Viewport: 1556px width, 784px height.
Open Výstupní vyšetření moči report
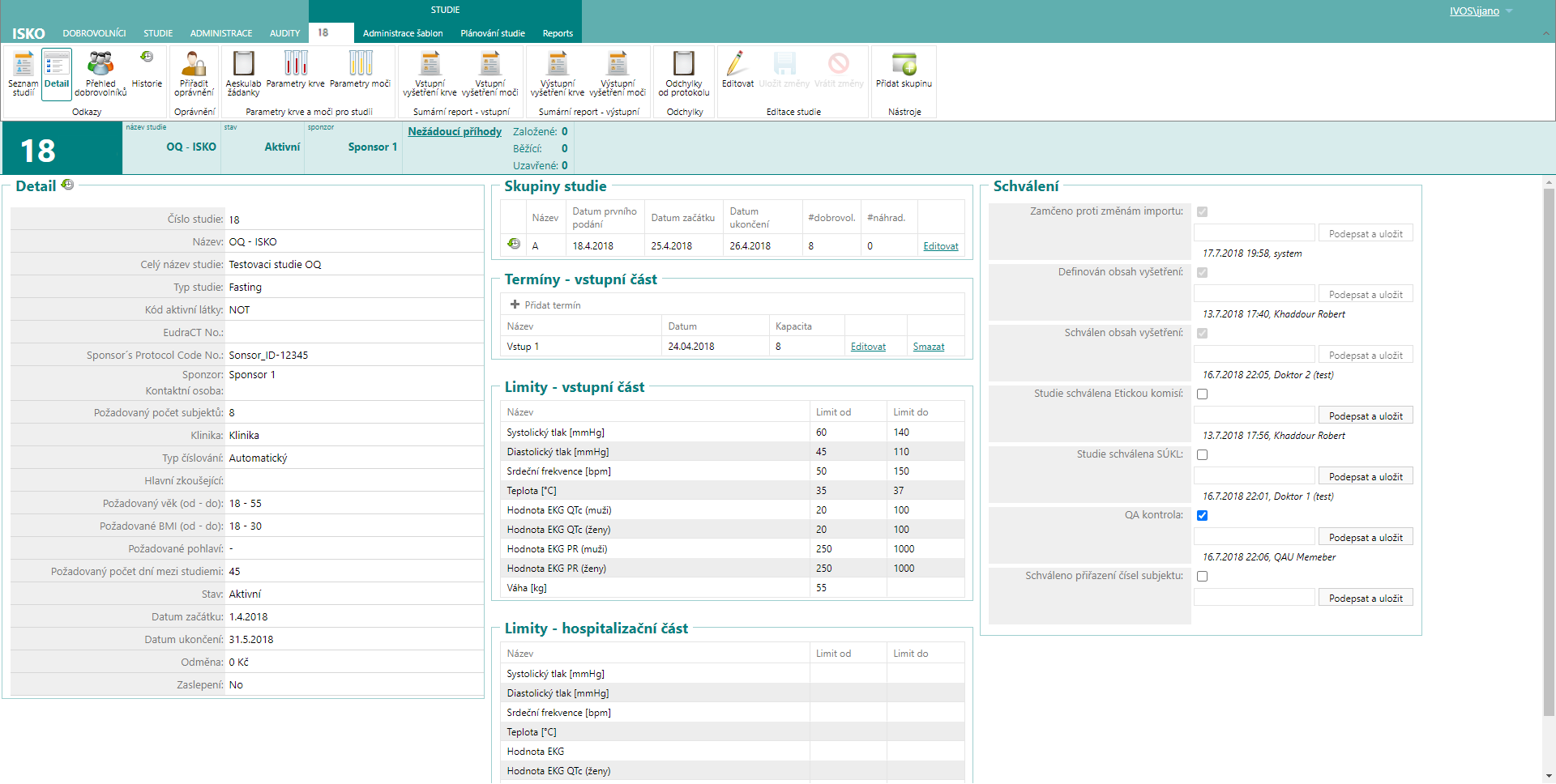[x=618, y=74]
